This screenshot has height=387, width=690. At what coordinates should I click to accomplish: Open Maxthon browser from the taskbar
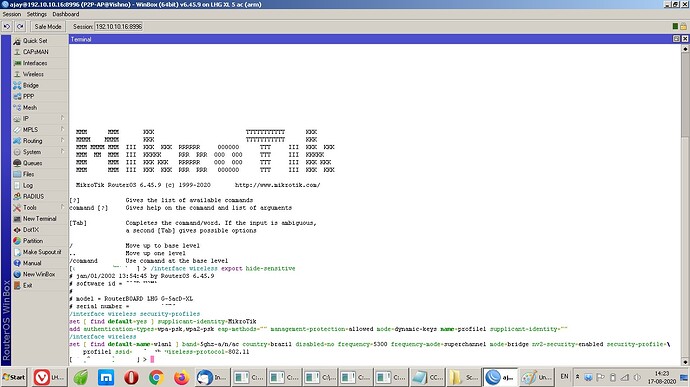tap(106, 377)
